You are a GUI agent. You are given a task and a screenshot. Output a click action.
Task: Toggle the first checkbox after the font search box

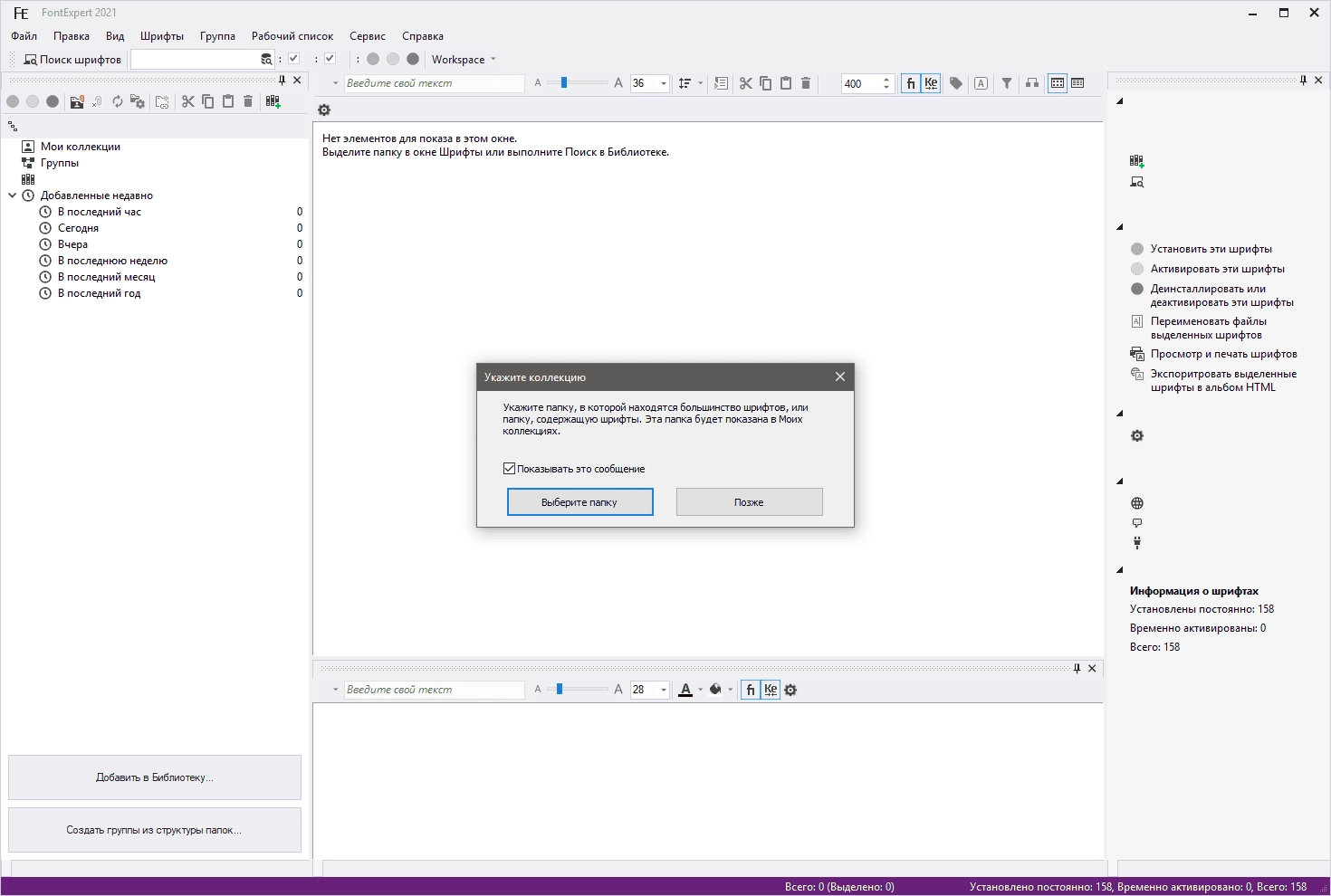tap(294, 59)
